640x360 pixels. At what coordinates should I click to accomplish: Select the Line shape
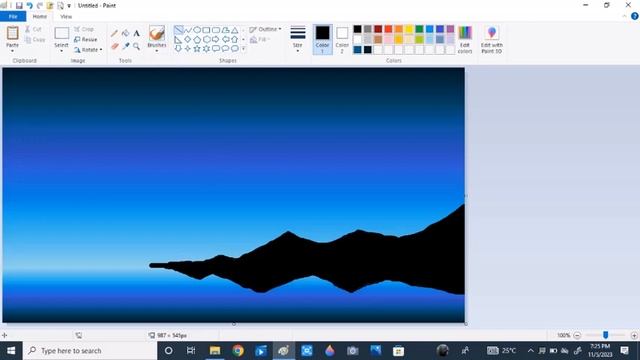click(x=178, y=30)
